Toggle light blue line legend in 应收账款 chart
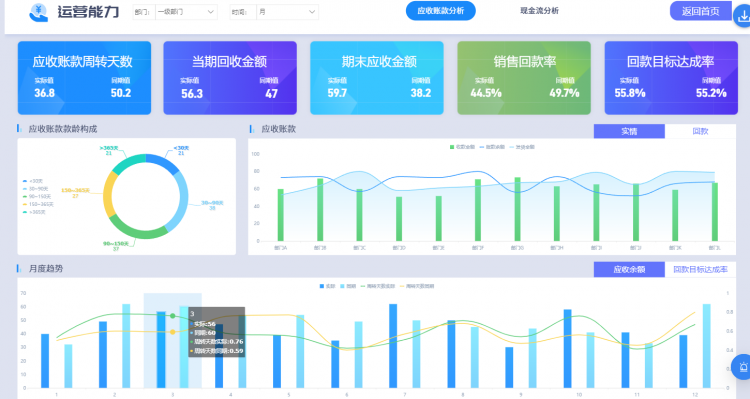Image resolution: width=750 pixels, height=399 pixels. tap(522, 147)
